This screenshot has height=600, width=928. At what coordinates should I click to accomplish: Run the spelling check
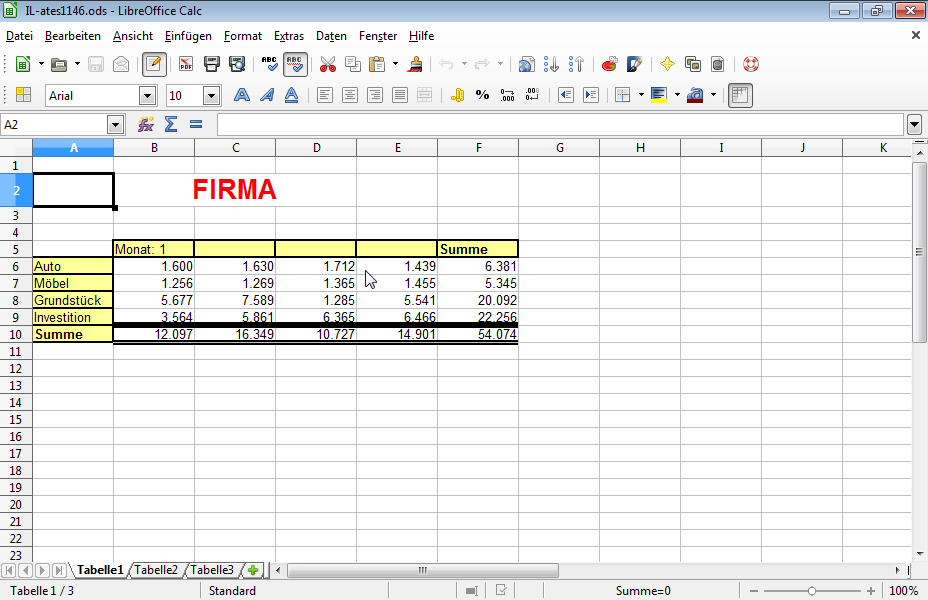pyautogui.click(x=269, y=64)
